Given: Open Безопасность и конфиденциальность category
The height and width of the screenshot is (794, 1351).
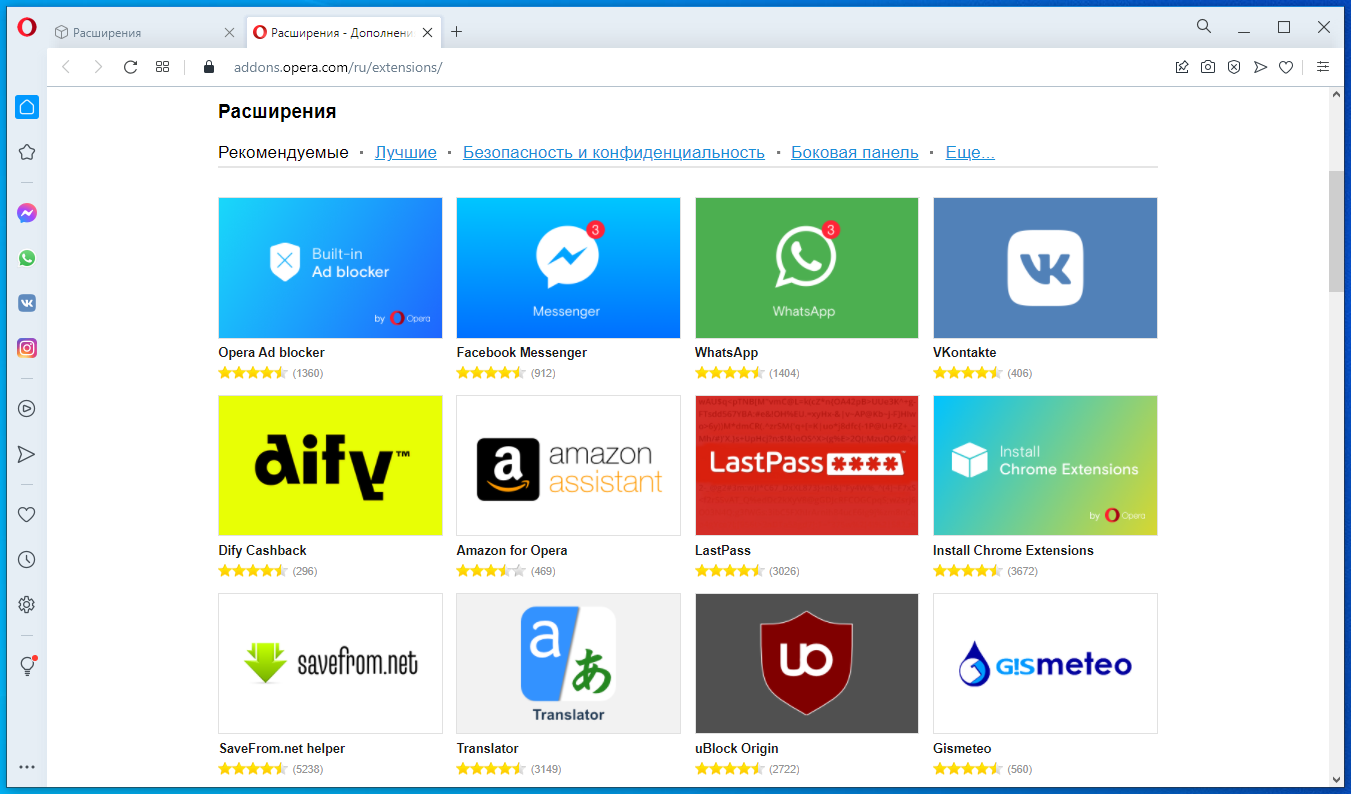Looking at the screenshot, I should [x=614, y=152].
